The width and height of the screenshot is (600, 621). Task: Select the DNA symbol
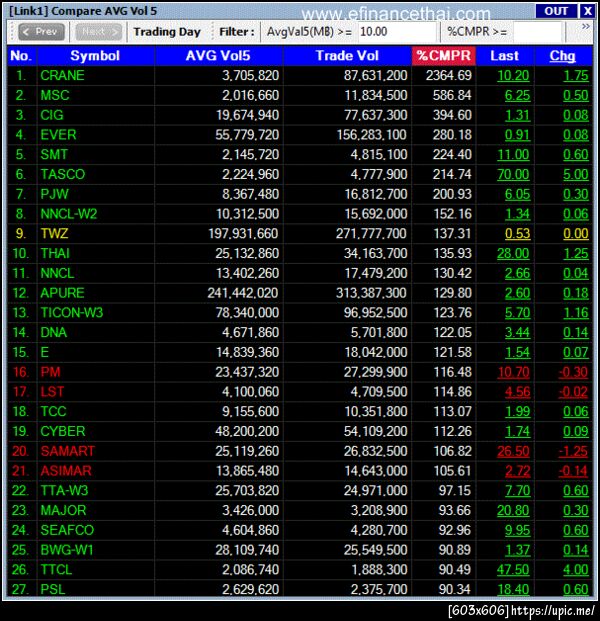click(53, 332)
